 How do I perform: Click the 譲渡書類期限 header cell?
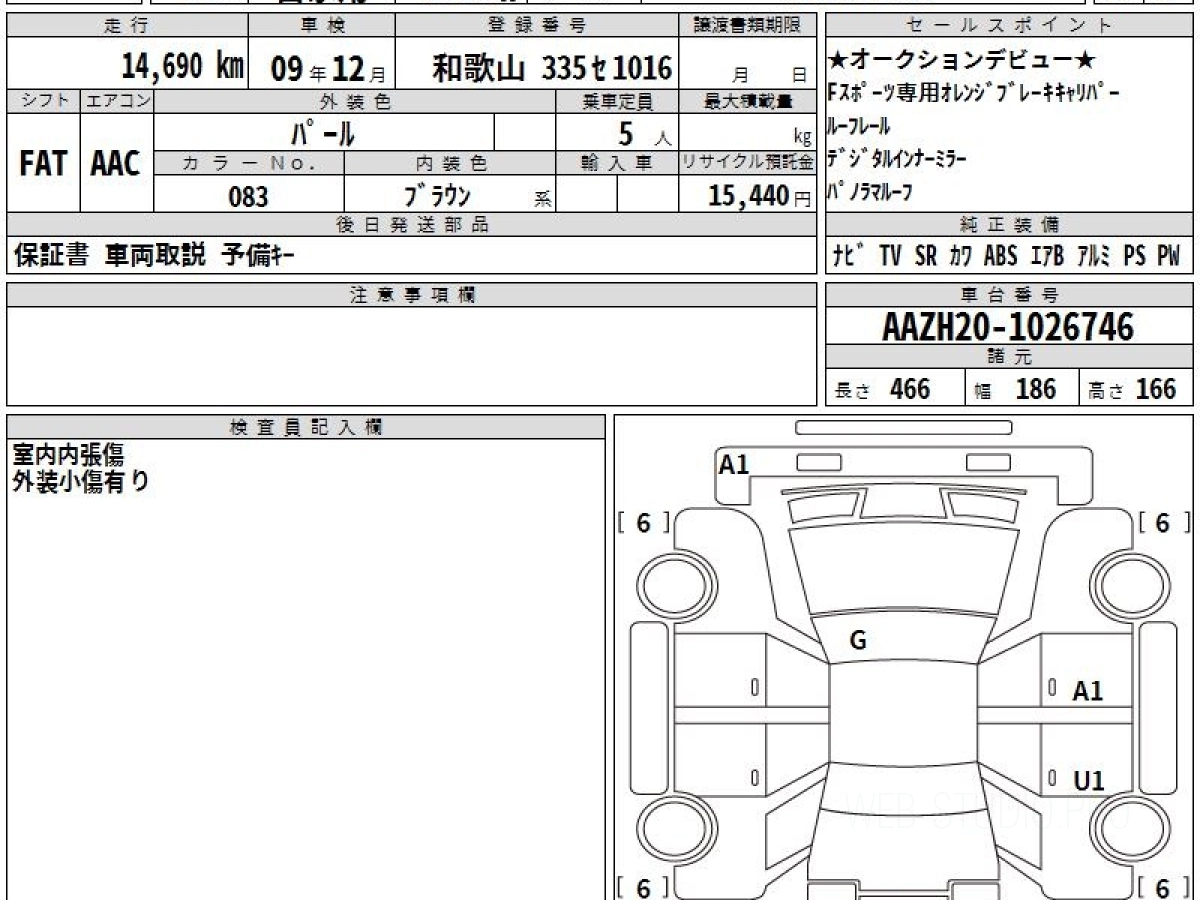pyautogui.click(x=748, y=26)
